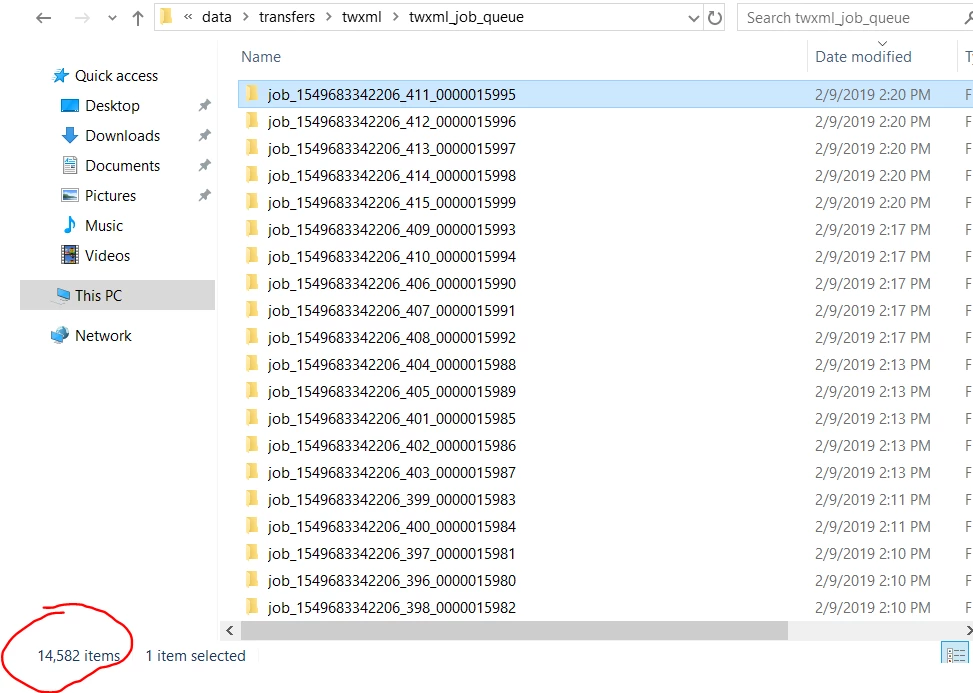973x693 pixels.
Task: Click the scroll left arrow
Action: coord(230,630)
